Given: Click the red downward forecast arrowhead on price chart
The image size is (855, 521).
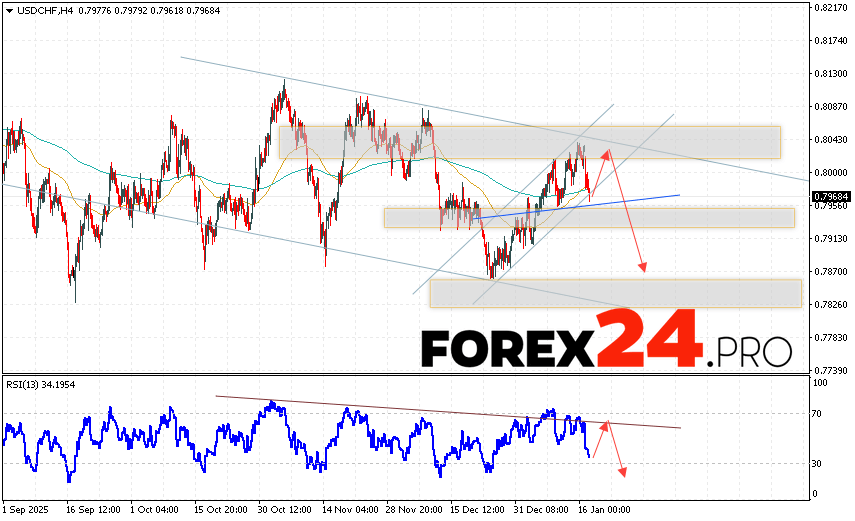Looking at the screenshot, I should 643,267.
